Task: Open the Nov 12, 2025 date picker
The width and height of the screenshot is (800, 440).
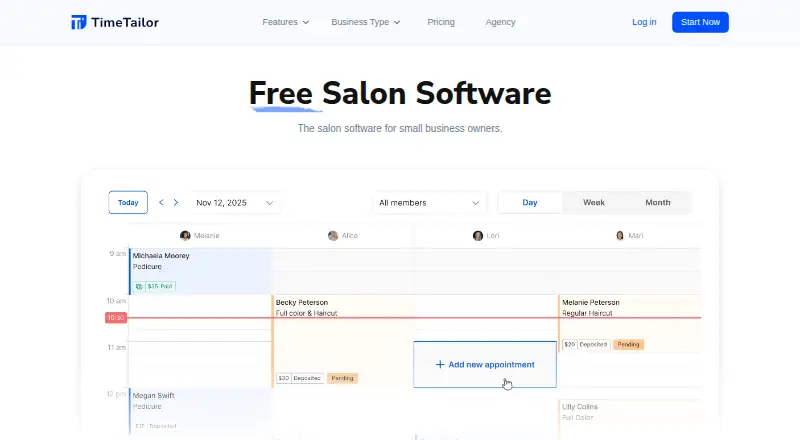Action: [235, 203]
